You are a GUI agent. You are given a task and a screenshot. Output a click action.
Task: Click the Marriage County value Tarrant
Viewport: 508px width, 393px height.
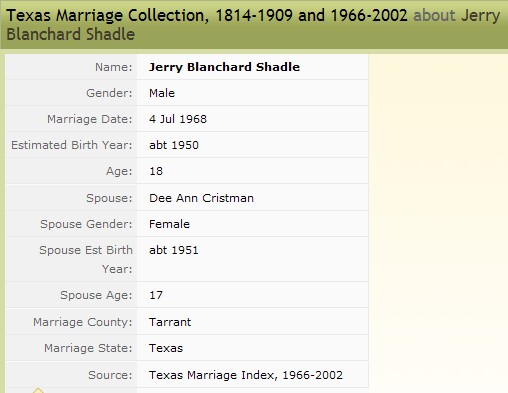[x=170, y=322]
